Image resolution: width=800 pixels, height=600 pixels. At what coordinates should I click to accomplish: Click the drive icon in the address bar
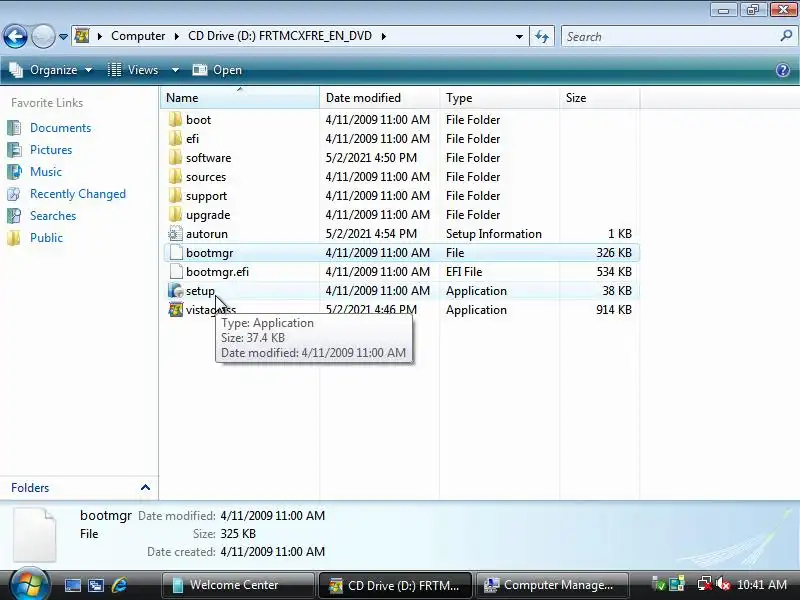click(82, 36)
